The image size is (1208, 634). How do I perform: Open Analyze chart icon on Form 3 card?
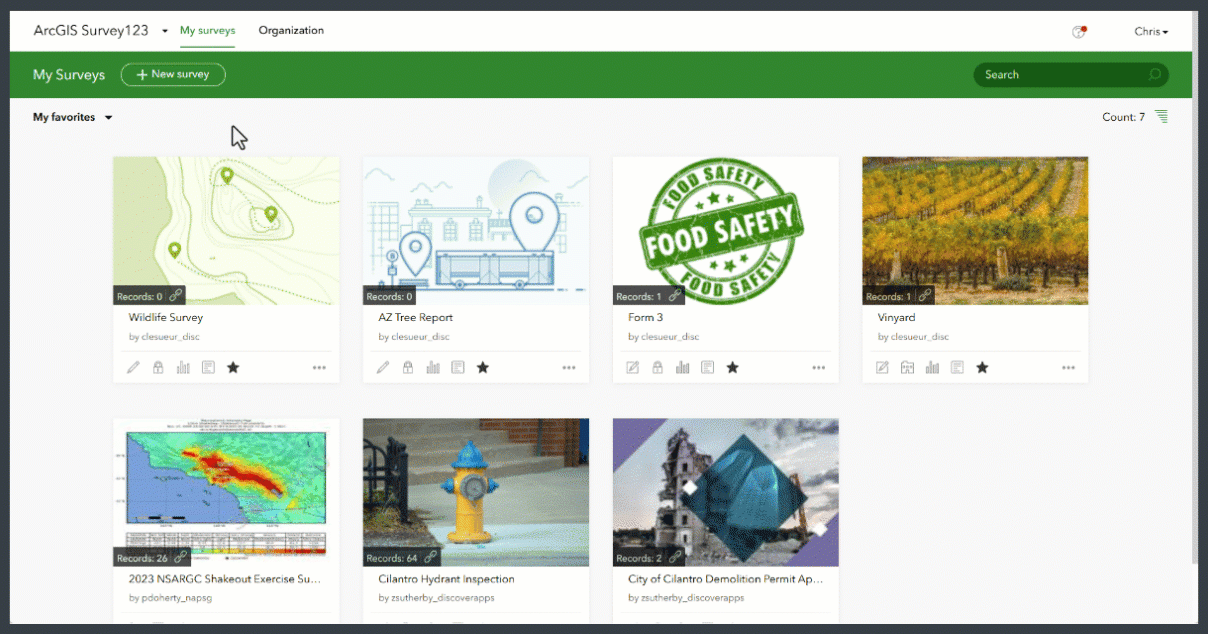click(683, 368)
